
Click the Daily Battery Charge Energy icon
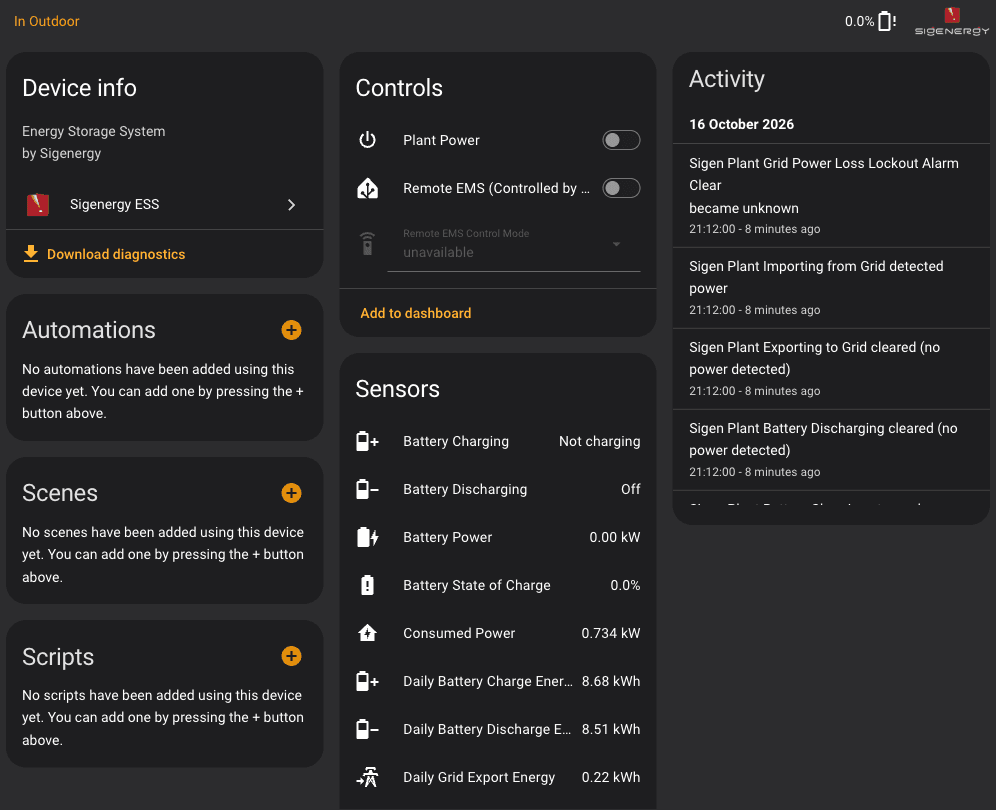tap(367, 681)
